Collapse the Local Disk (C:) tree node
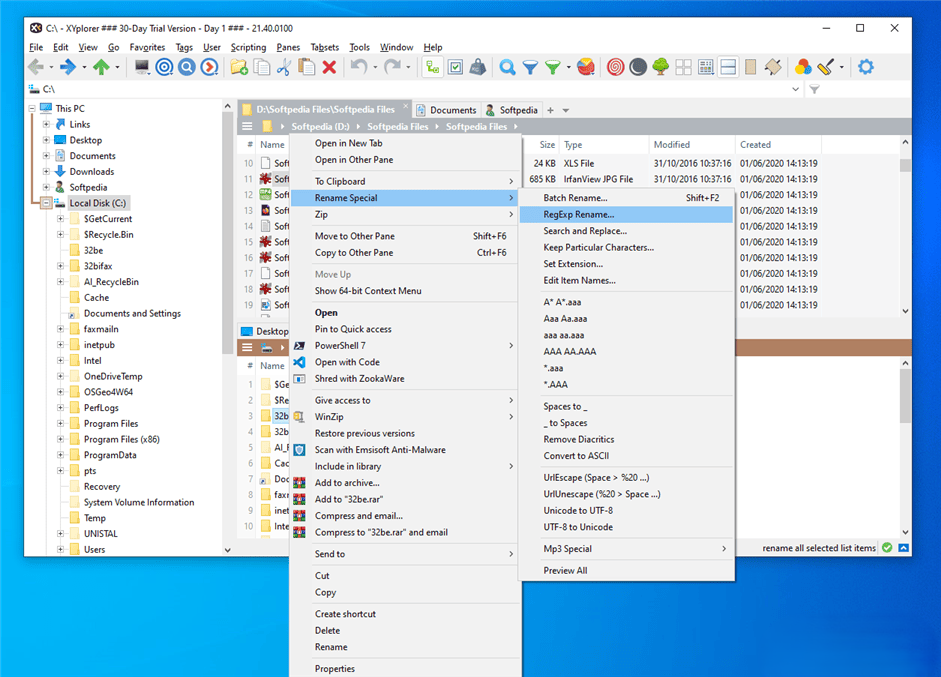Screen dimensions: 941x677 tap(46, 203)
